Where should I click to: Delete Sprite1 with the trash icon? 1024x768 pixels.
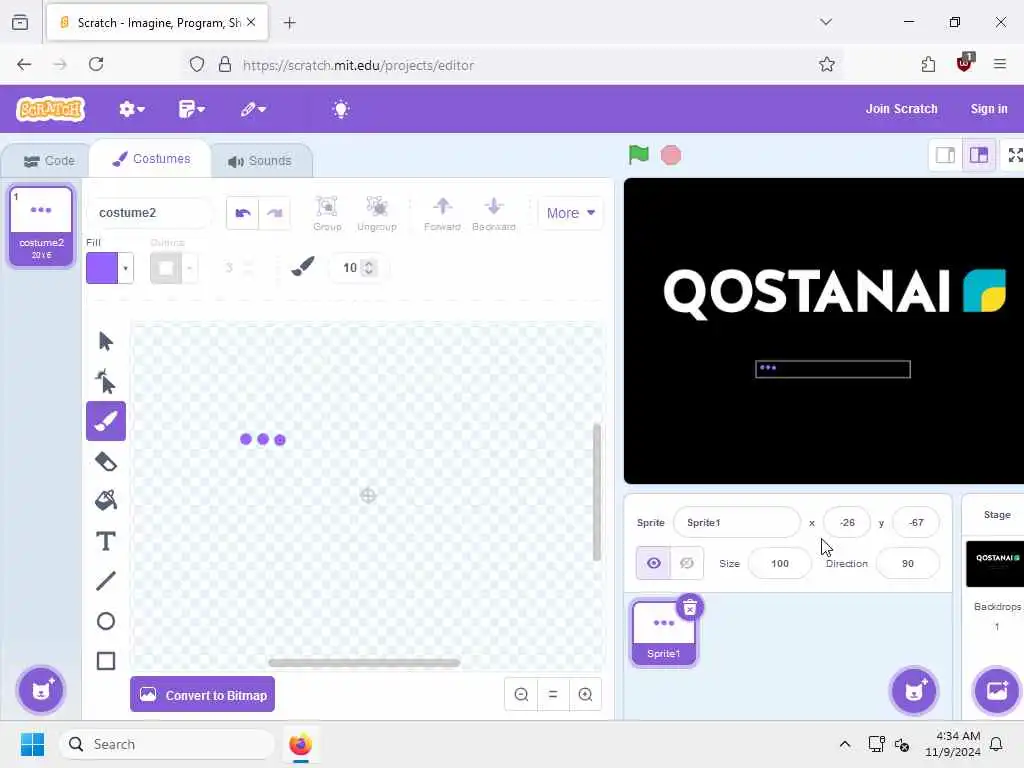click(x=690, y=608)
